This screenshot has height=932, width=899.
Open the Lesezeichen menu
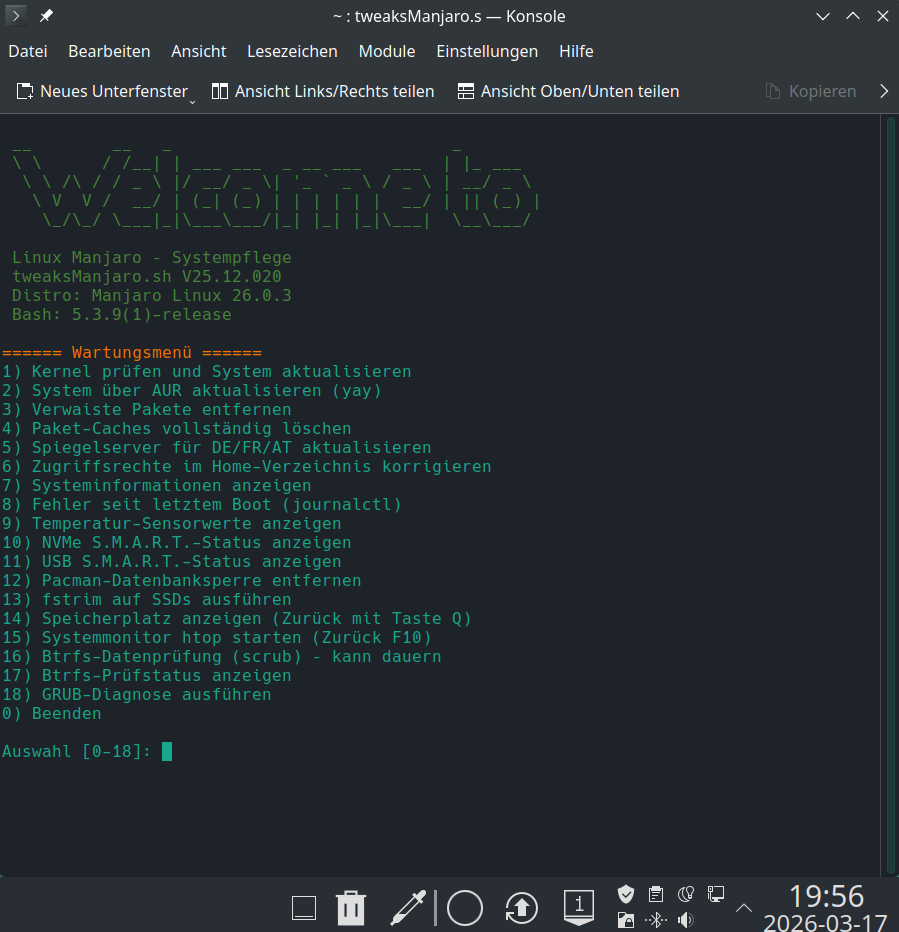pyautogui.click(x=291, y=51)
